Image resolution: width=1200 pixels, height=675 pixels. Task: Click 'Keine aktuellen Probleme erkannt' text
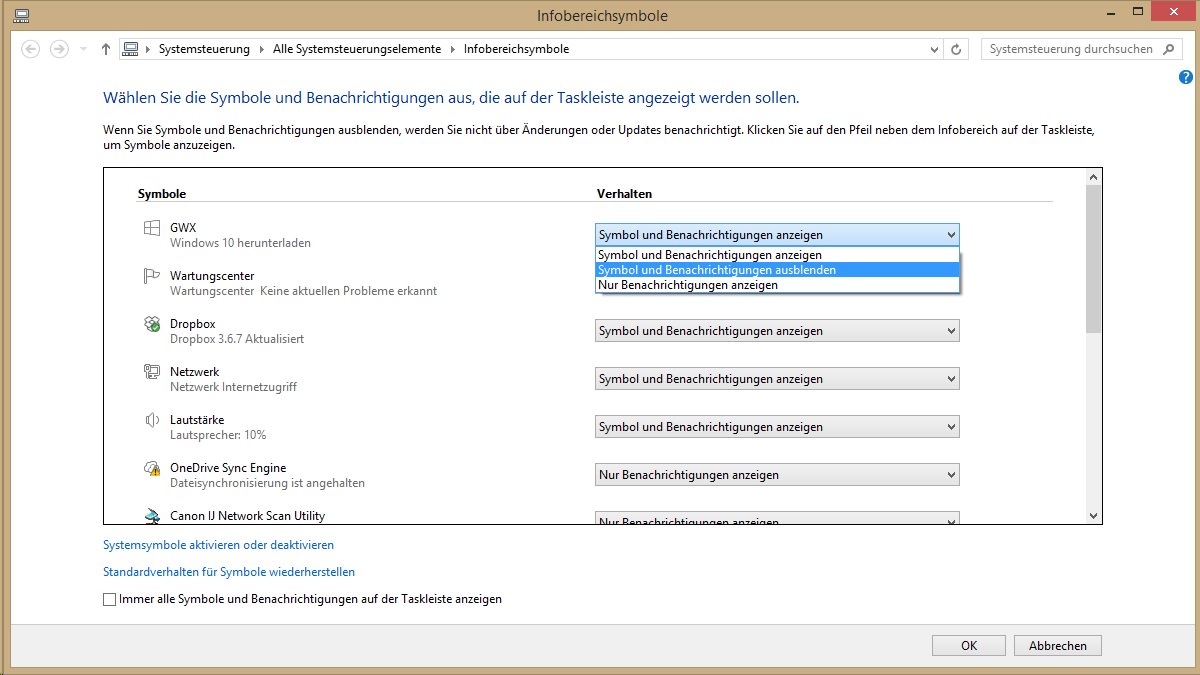349,291
